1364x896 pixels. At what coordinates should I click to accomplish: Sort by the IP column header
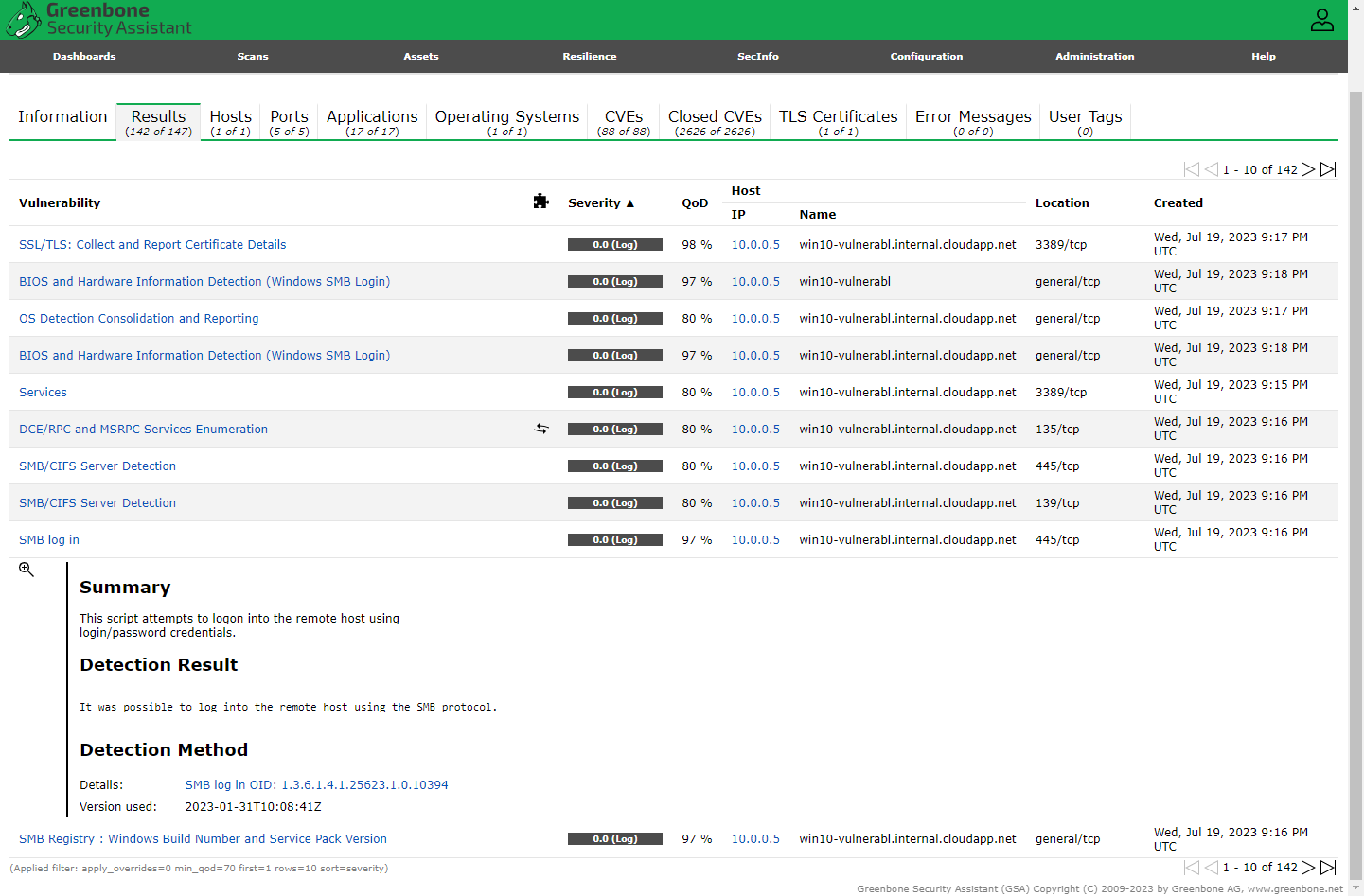[738, 215]
